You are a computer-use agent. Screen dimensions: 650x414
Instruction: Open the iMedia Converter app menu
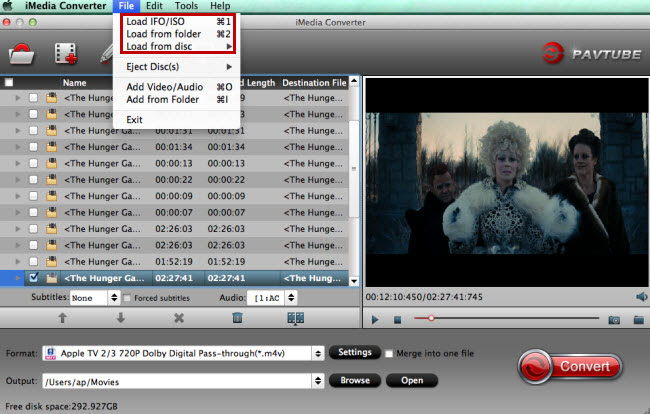[x=65, y=6]
